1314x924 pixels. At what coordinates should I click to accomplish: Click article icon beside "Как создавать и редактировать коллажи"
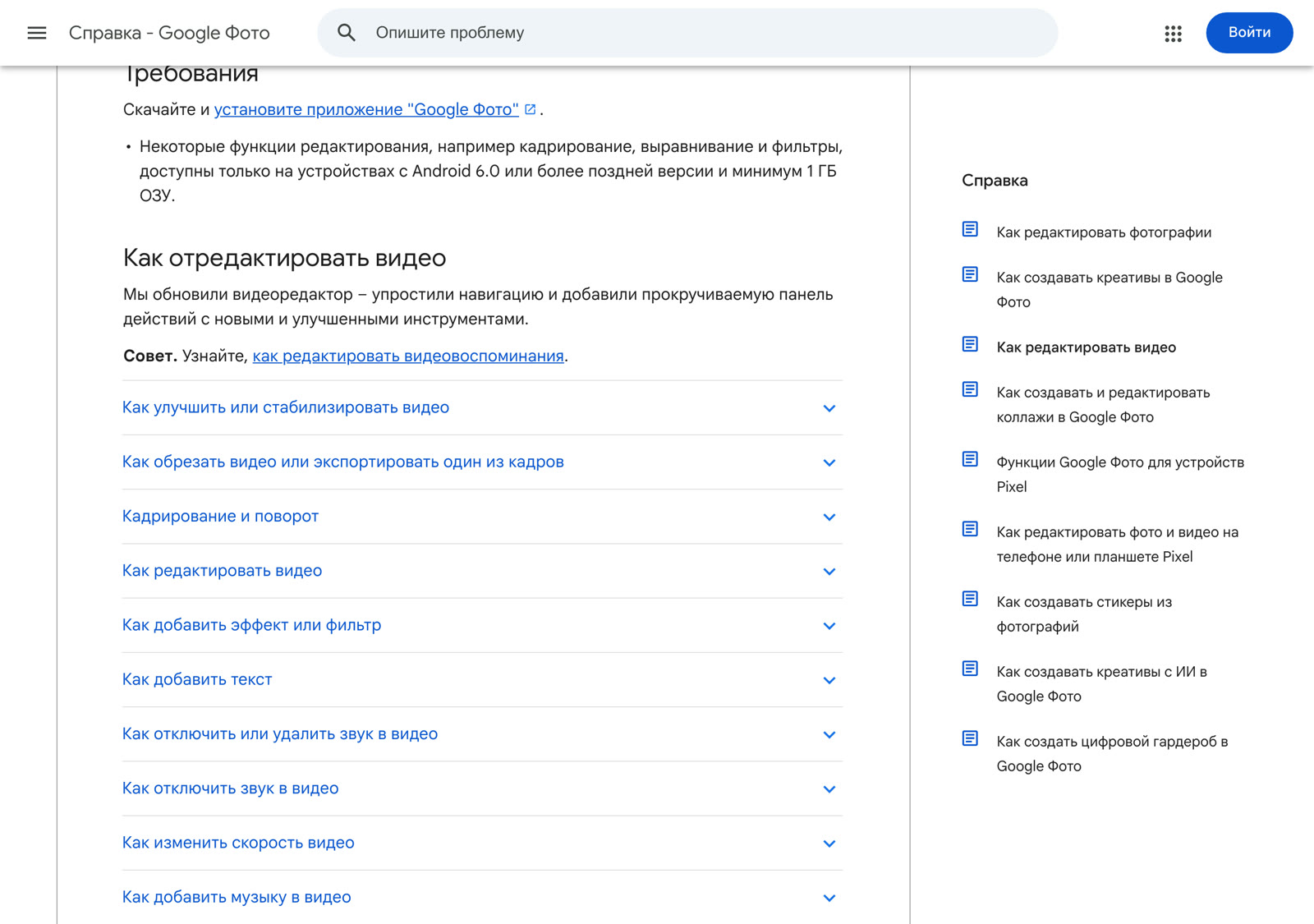pos(970,389)
